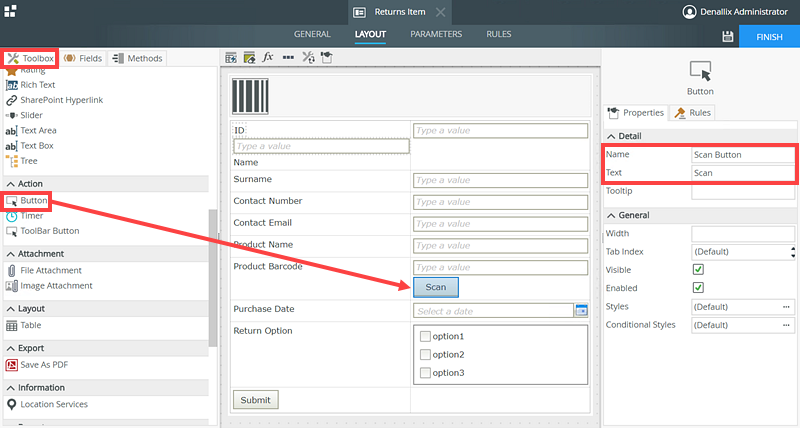The width and height of the screenshot is (800, 428).
Task: Click the fx expression icon in canvas toolbar
Action: 268,57
